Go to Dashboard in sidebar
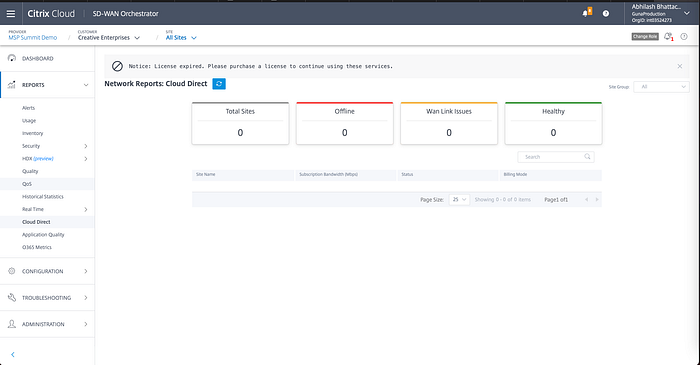This screenshot has height=365, width=700. point(38,58)
